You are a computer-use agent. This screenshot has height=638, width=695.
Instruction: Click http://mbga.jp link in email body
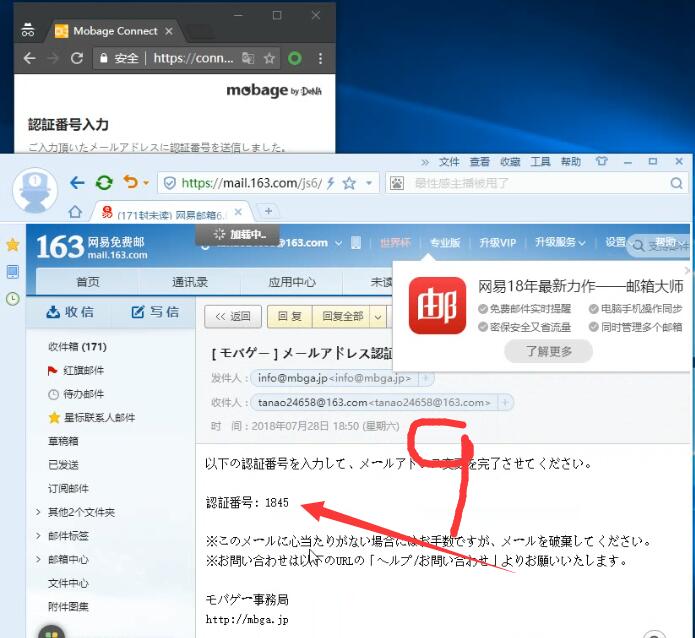point(247,619)
